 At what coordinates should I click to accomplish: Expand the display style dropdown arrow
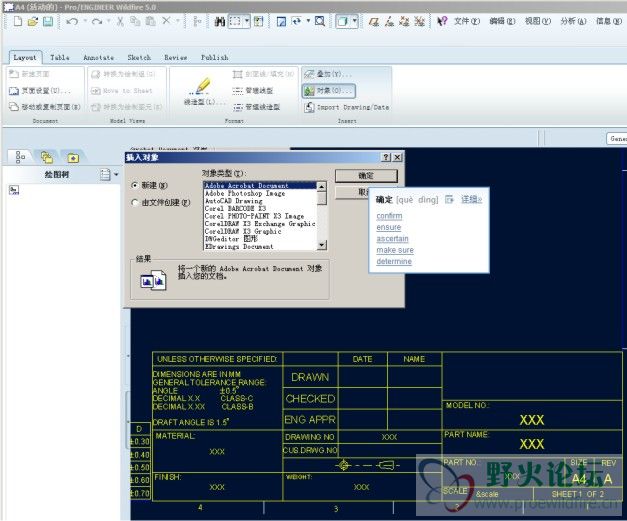(x=355, y=20)
